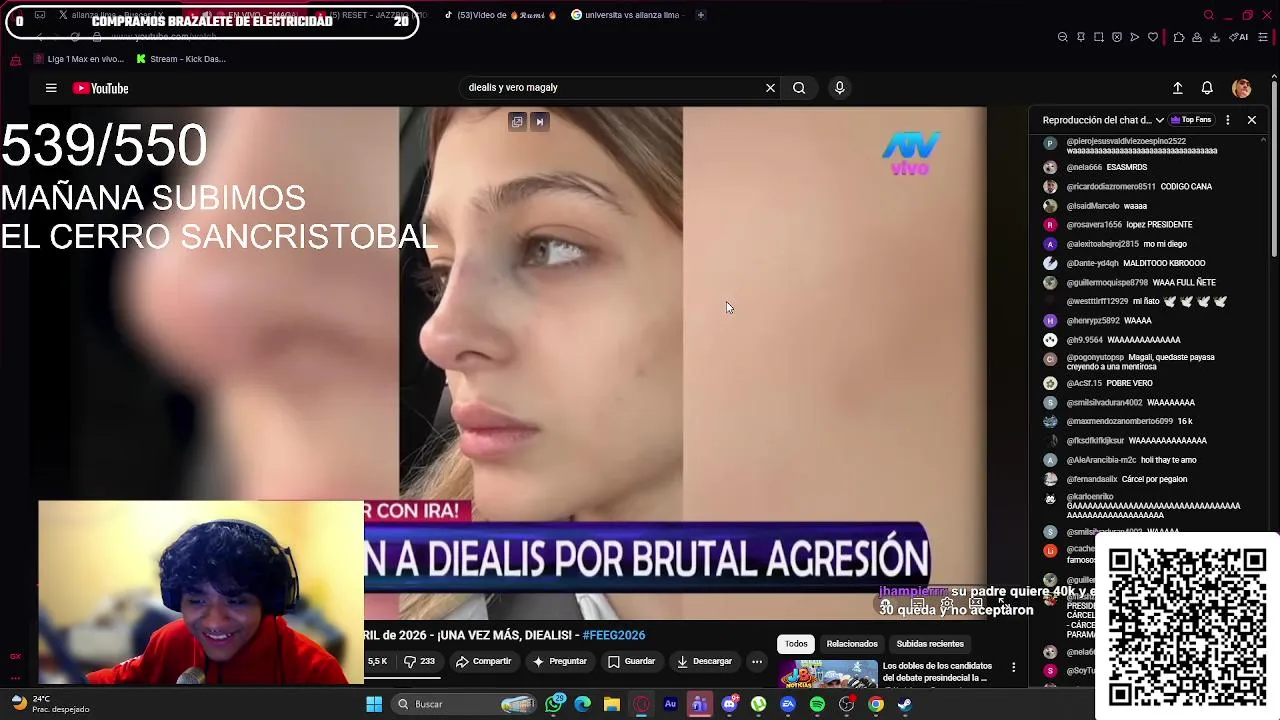This screenshot has height=720, width=1280.
Task: Dislike the video (233 count)
Action: [x=419, y=661]
